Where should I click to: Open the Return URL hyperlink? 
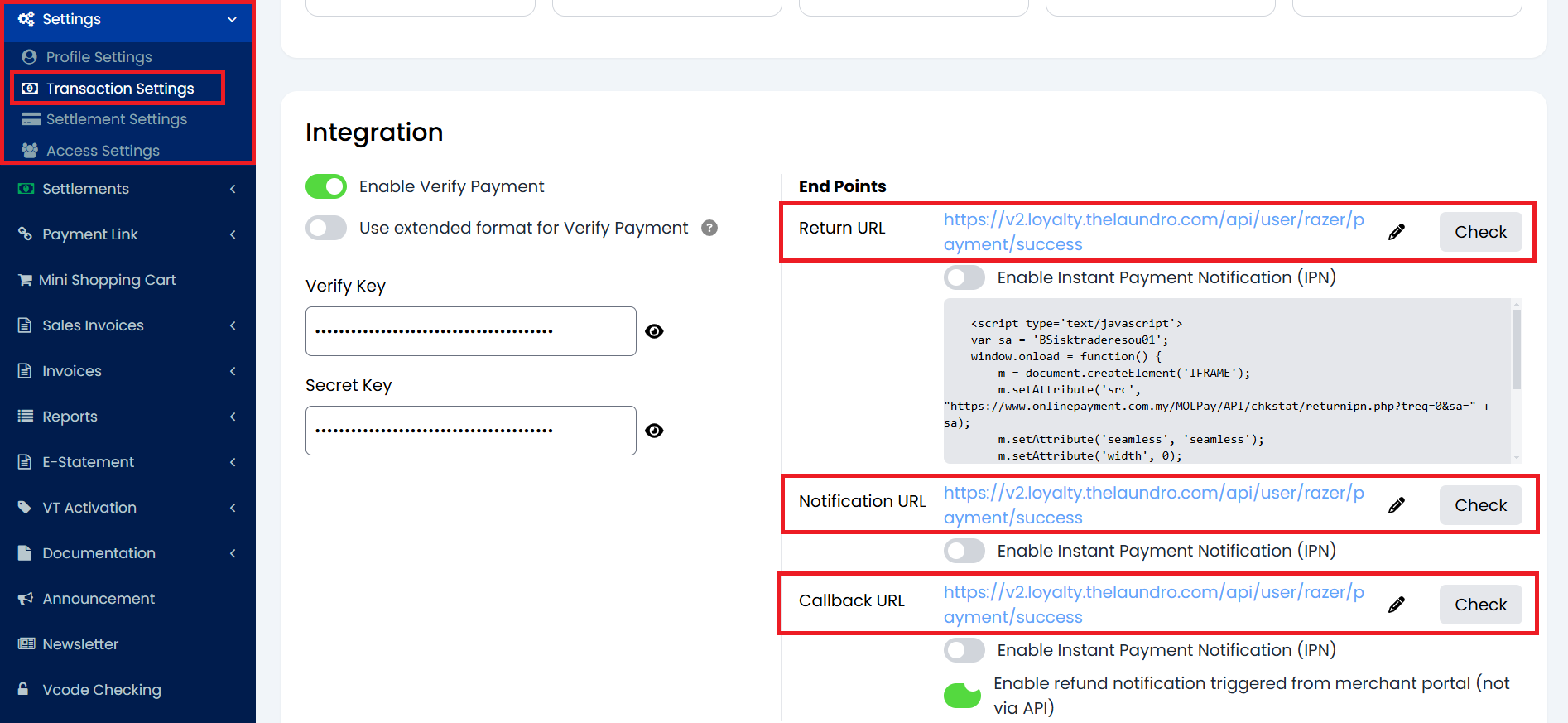[1154, 232]
